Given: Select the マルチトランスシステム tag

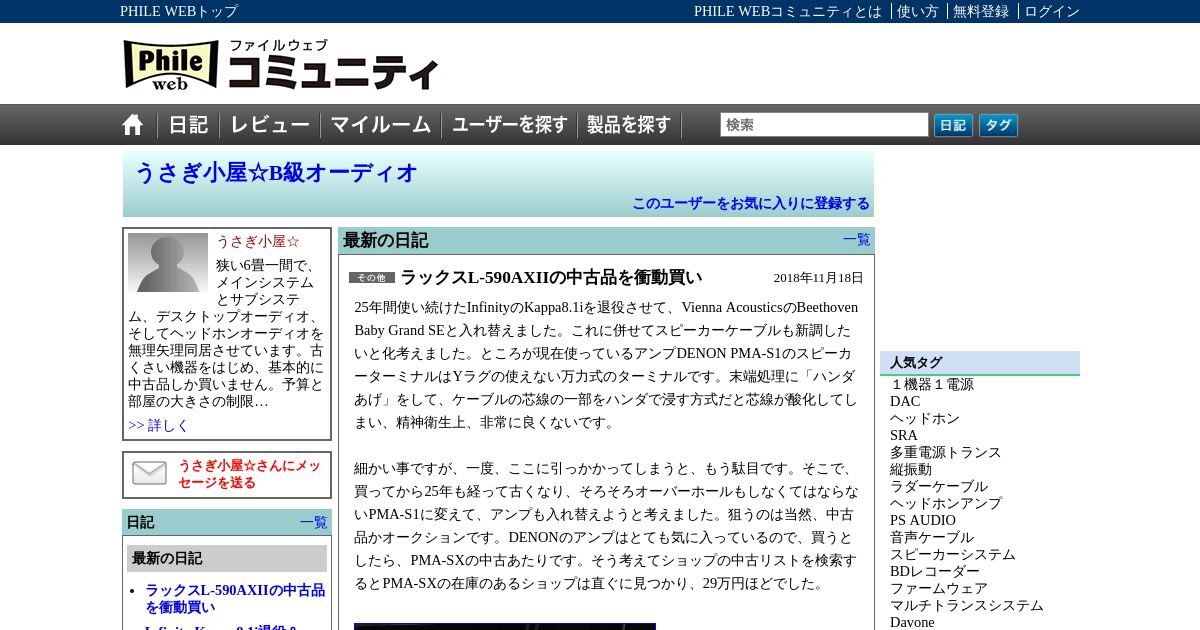Looking at the screenshot, I should (x=967, y=605).
